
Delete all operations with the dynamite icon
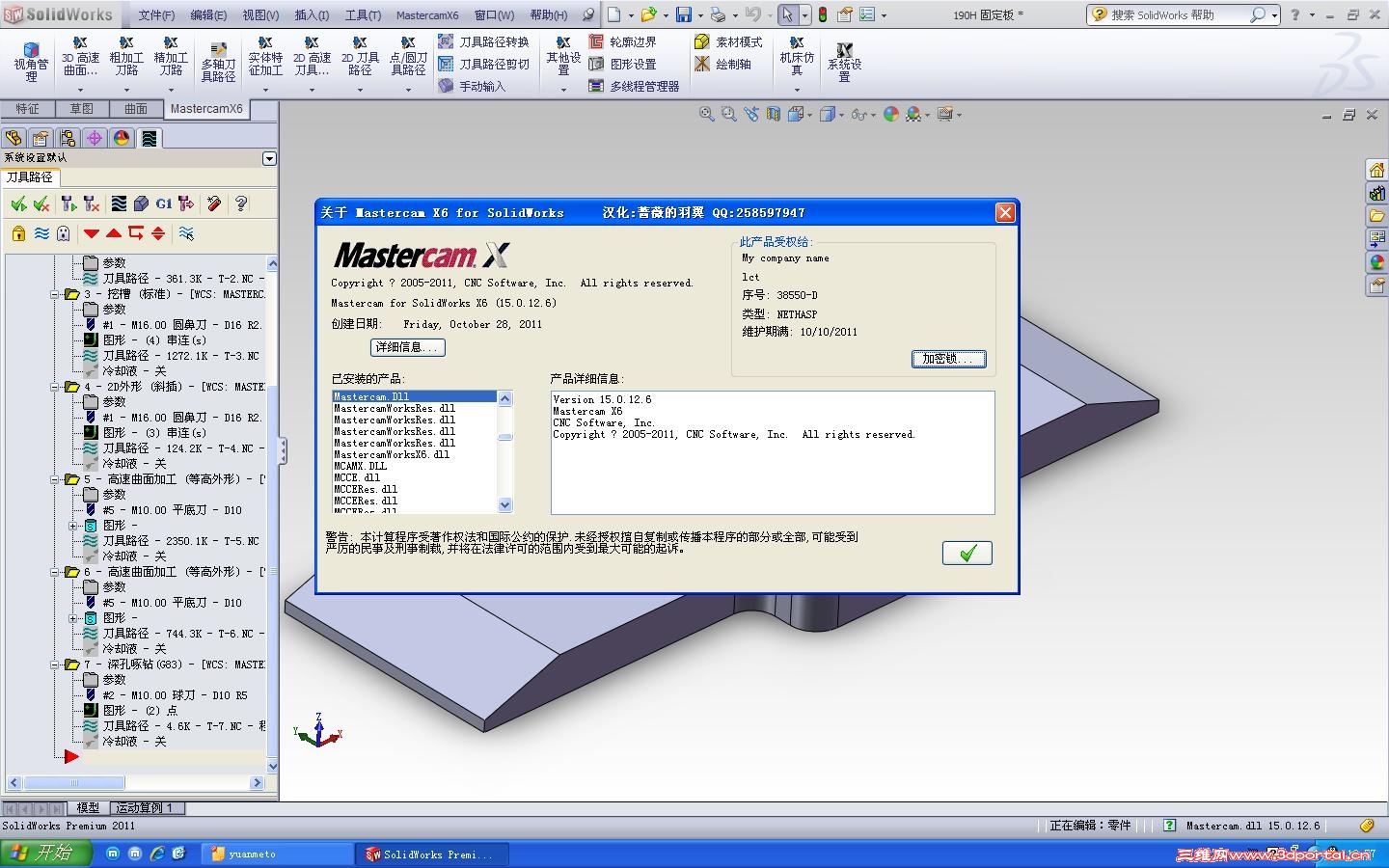[214, 203]
